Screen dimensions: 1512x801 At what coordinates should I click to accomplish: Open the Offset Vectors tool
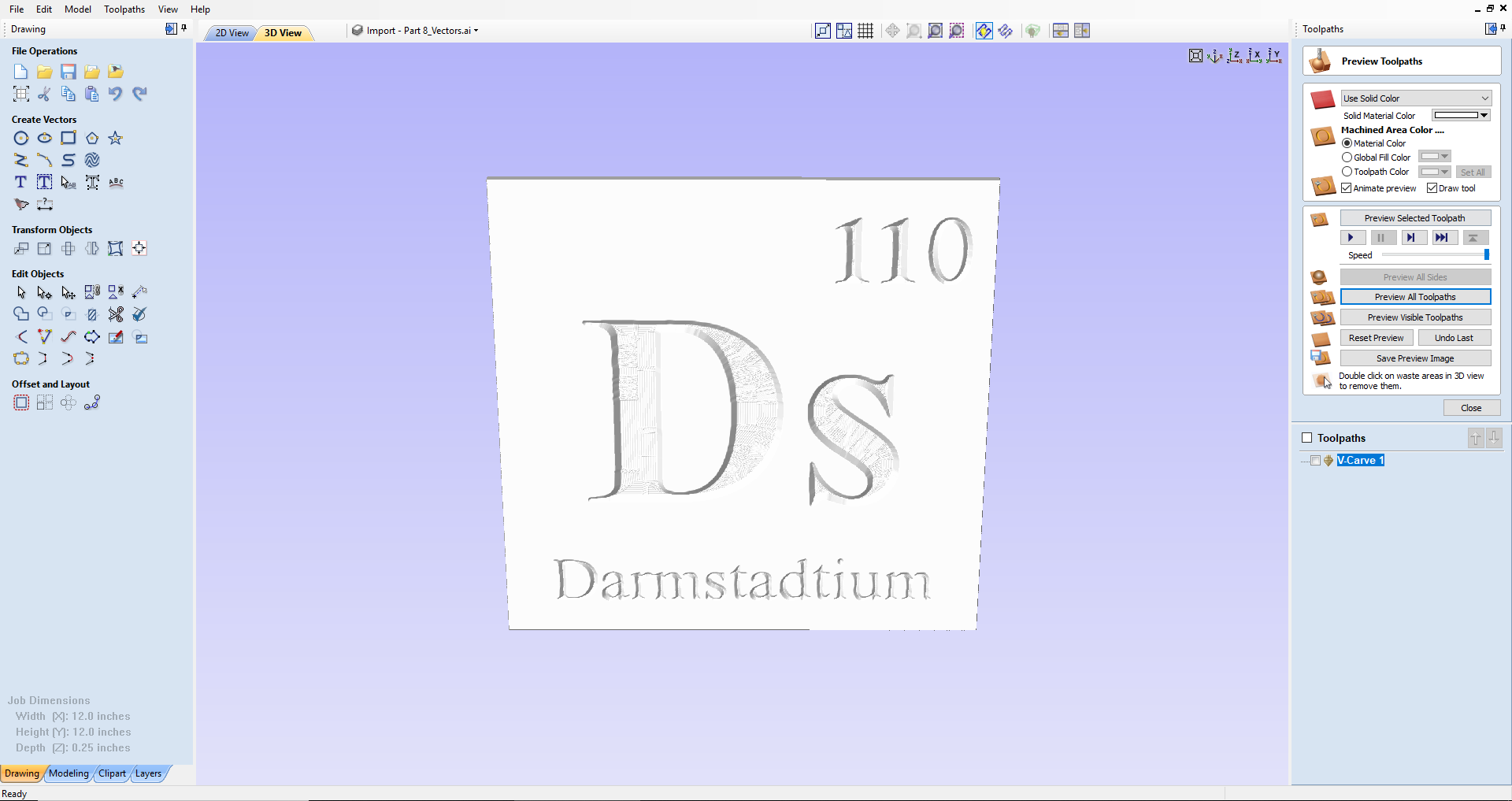click(x=21, y=402)
